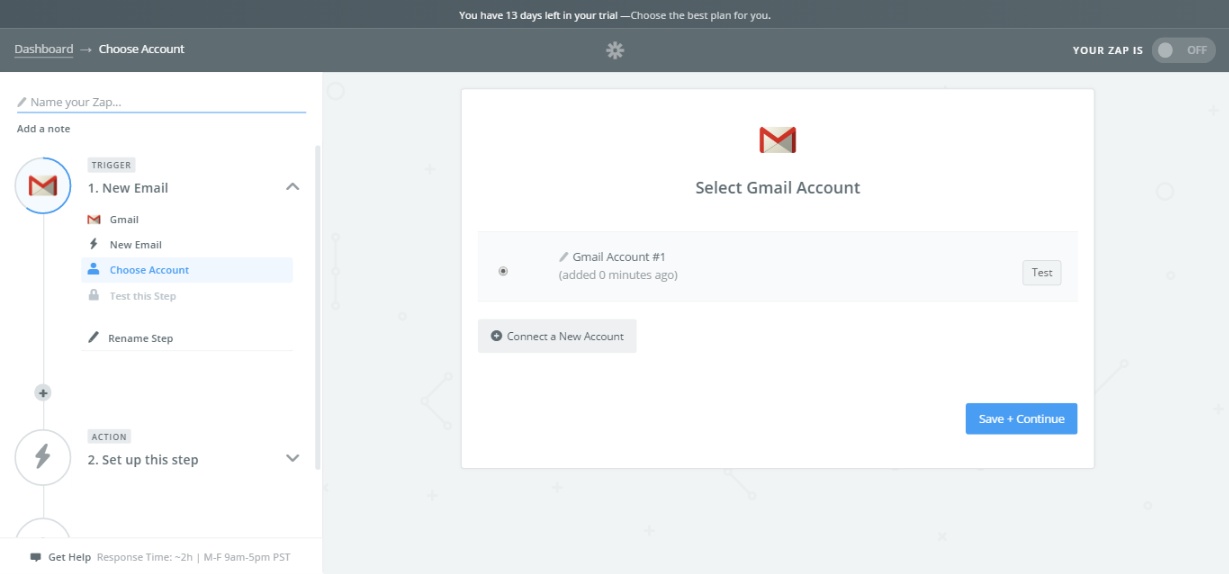Click the chat bubble icon beside Get Help
The width and height of the screenshot is (1229, 574).
[36, 557]
